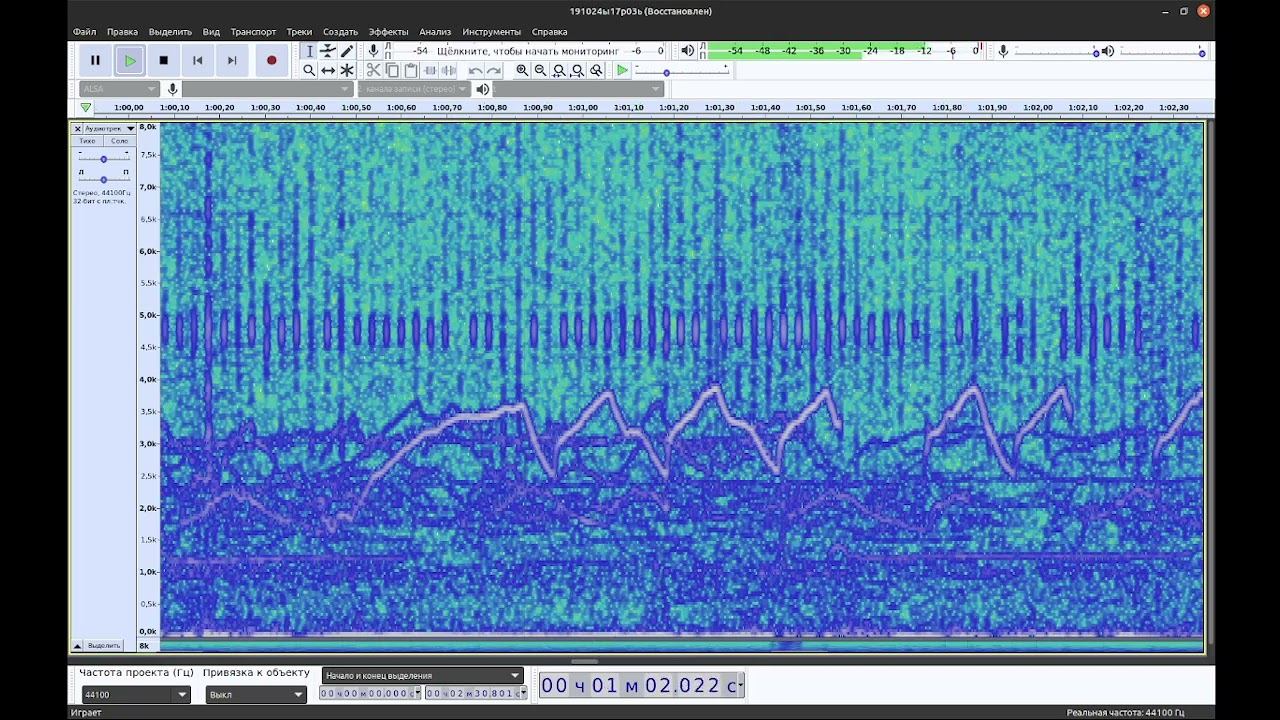Screen dimensions: 1280x720
Task: Click the selection start time field
Action: click(x=370, y=693)
